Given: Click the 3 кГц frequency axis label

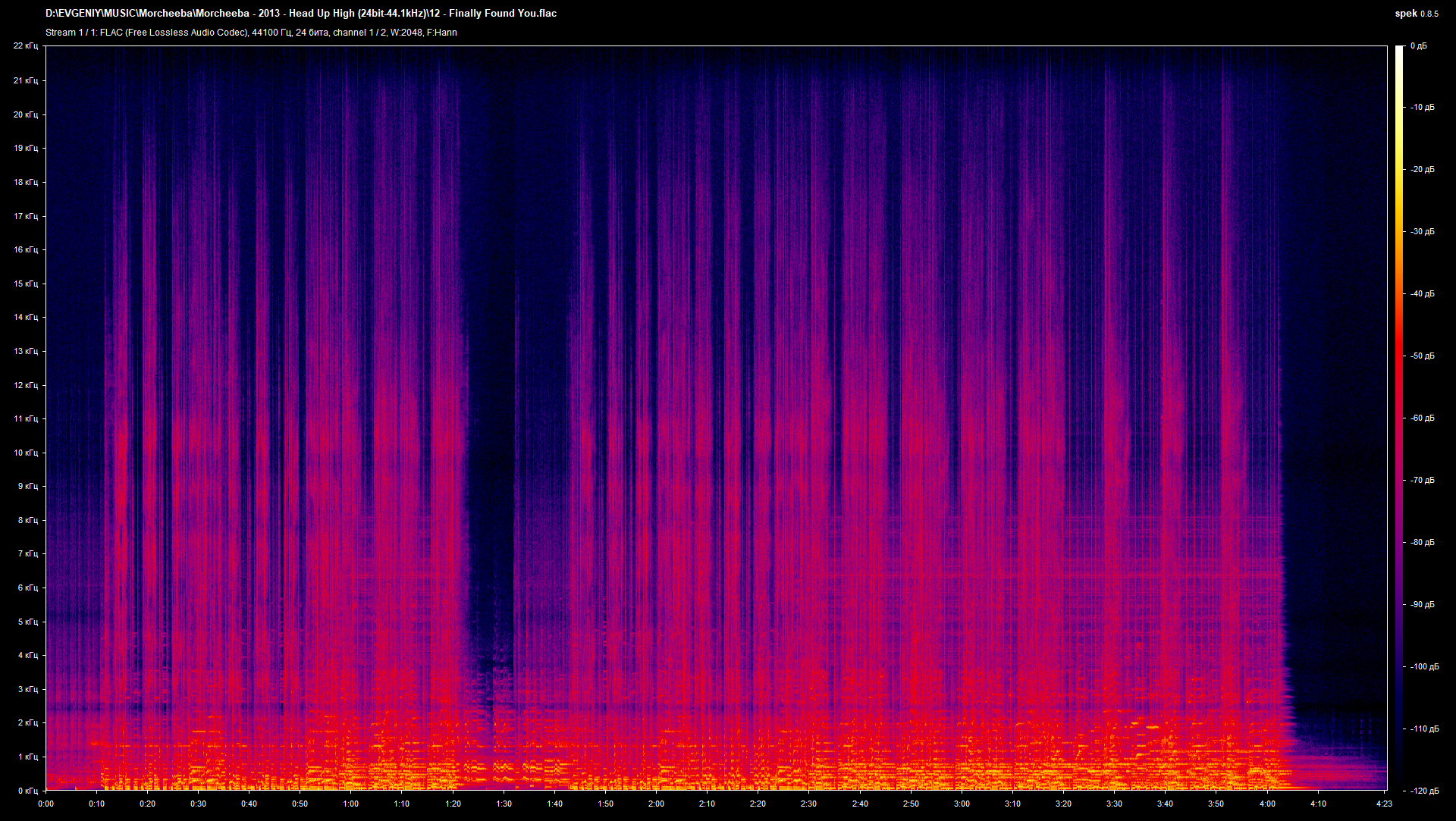Looking at the screenshot, I should click(x=28, y=689).
